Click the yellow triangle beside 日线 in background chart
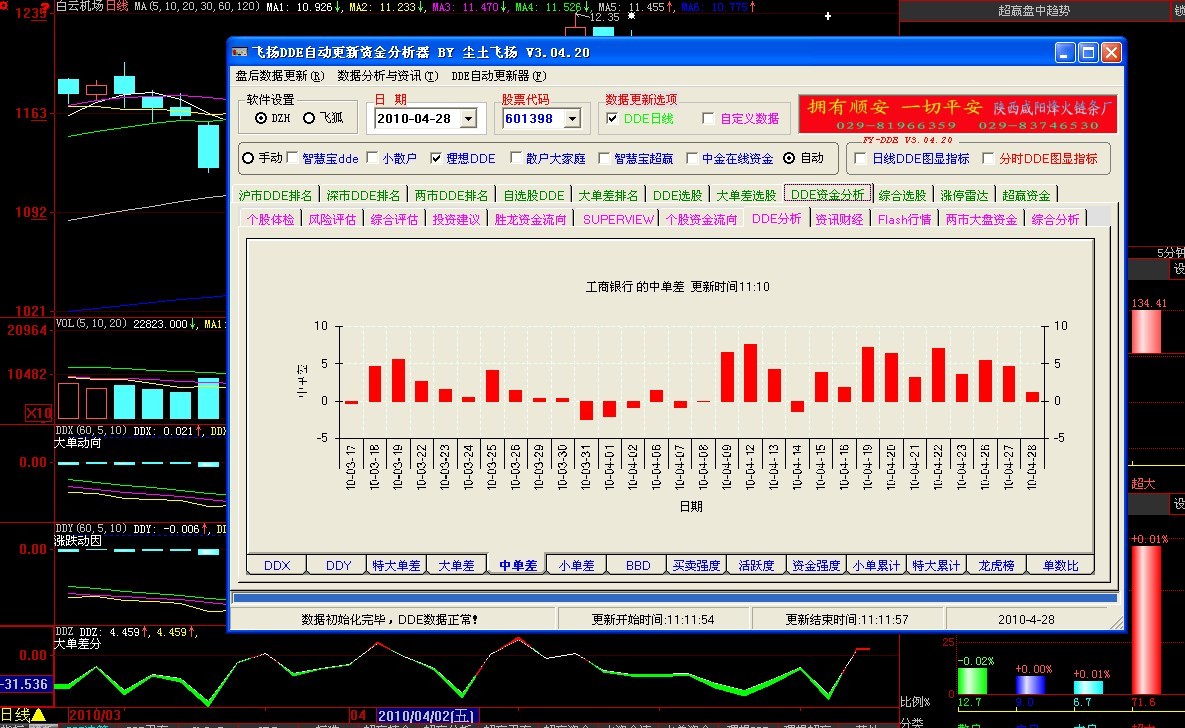Viewport: 1185px width, 728px height. pyautogui.click(x=39, y=714)
